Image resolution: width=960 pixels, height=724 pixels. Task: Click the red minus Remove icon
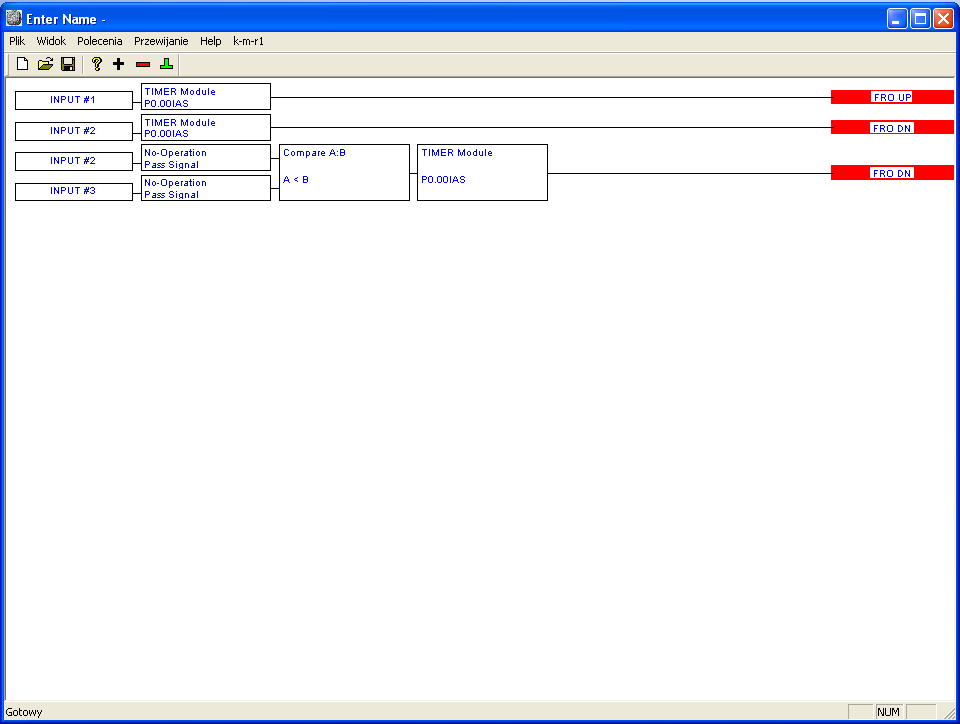point(143,64)
